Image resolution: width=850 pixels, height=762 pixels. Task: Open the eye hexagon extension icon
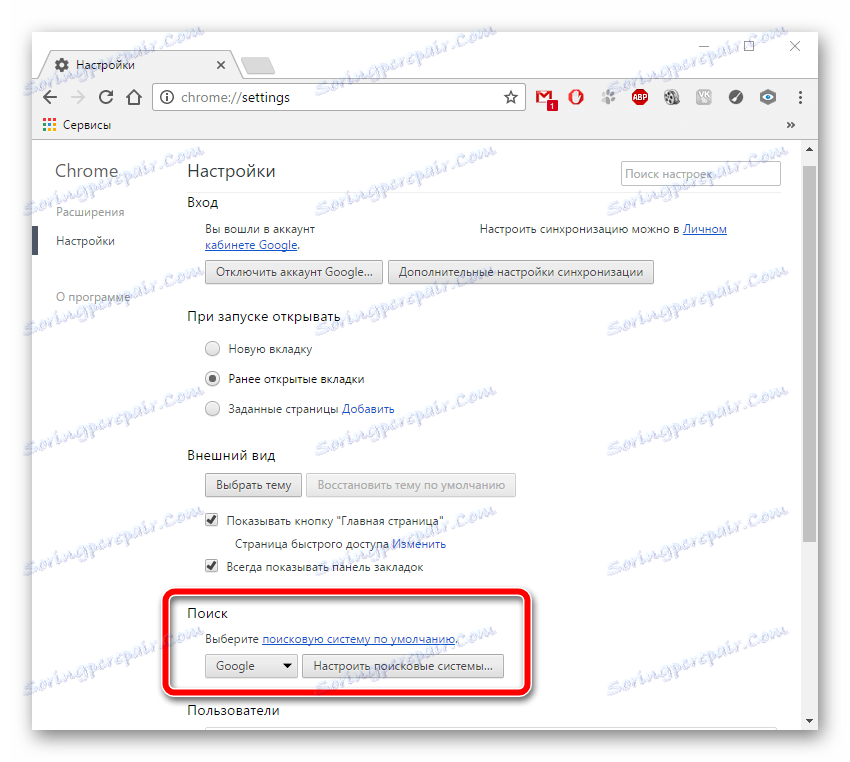click(x=768, y=98)
